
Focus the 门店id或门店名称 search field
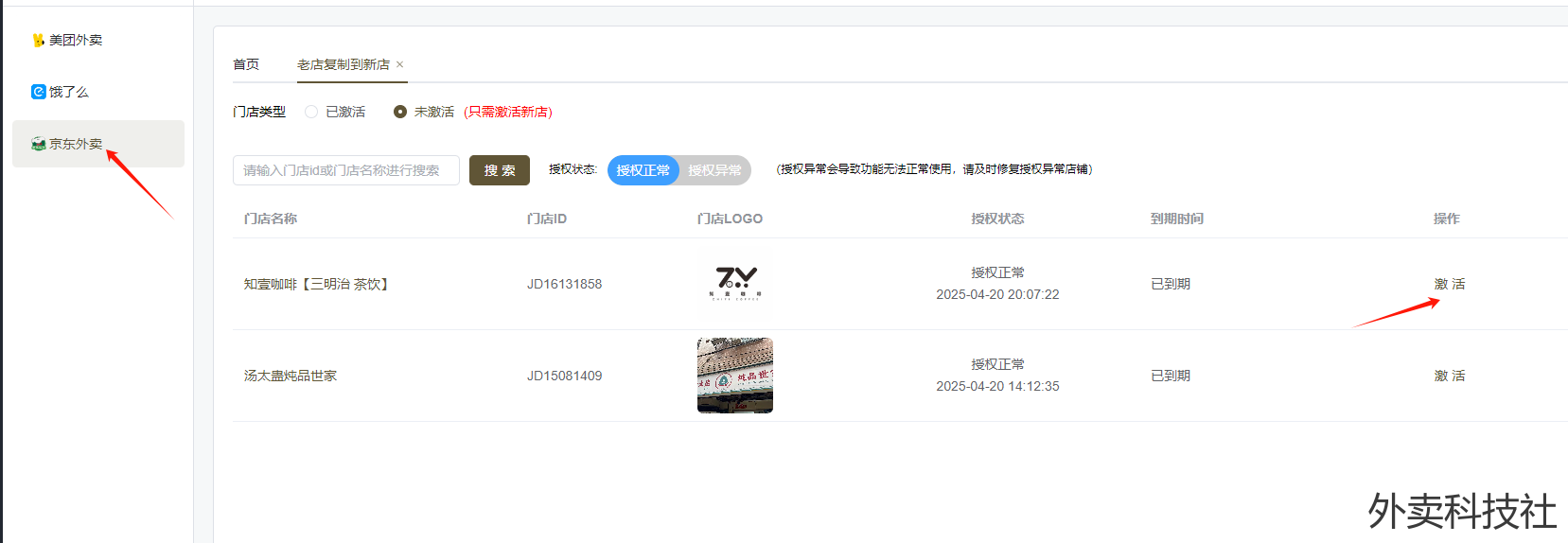346,170
